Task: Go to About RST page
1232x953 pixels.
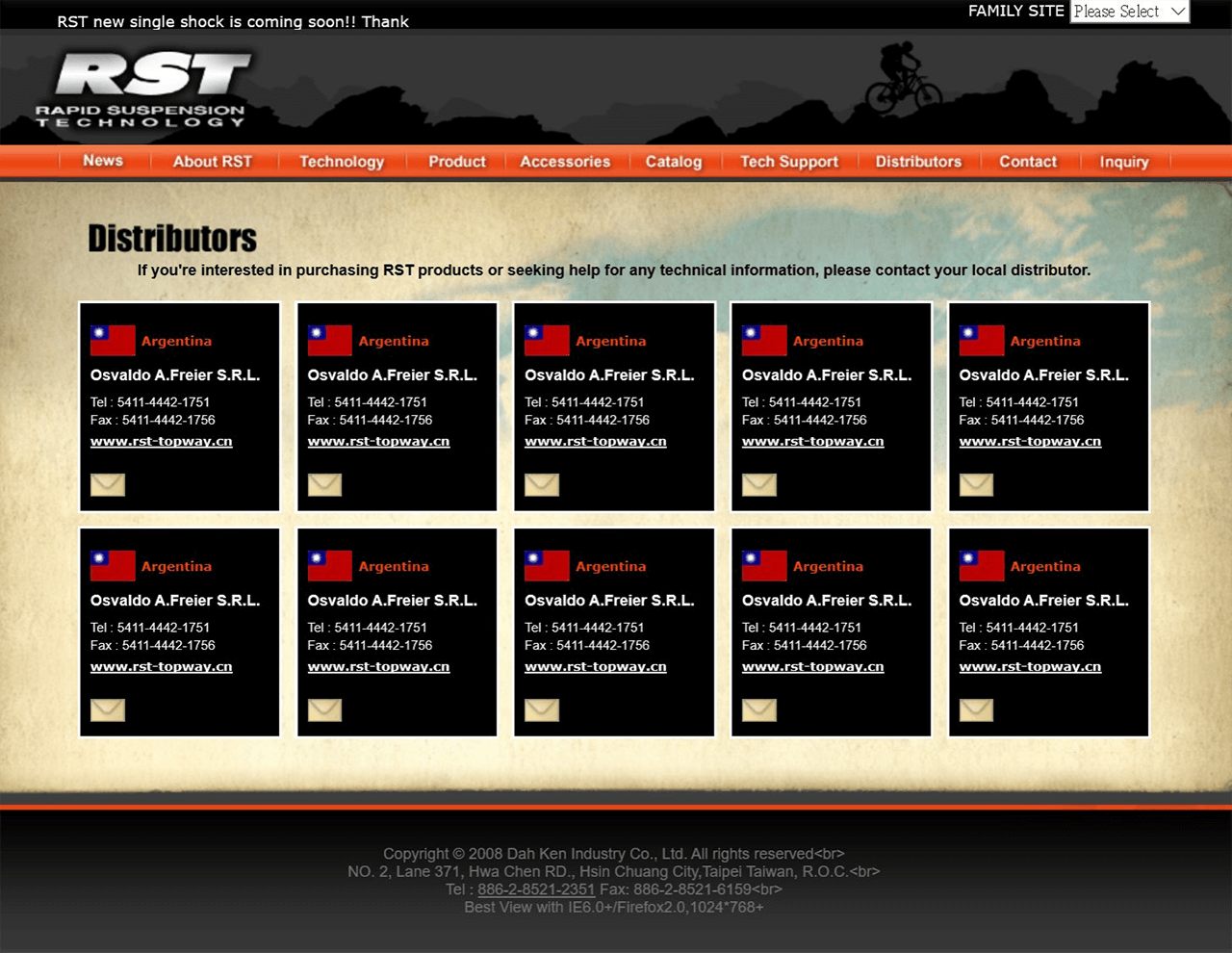Action: click(x=212, y=162)
